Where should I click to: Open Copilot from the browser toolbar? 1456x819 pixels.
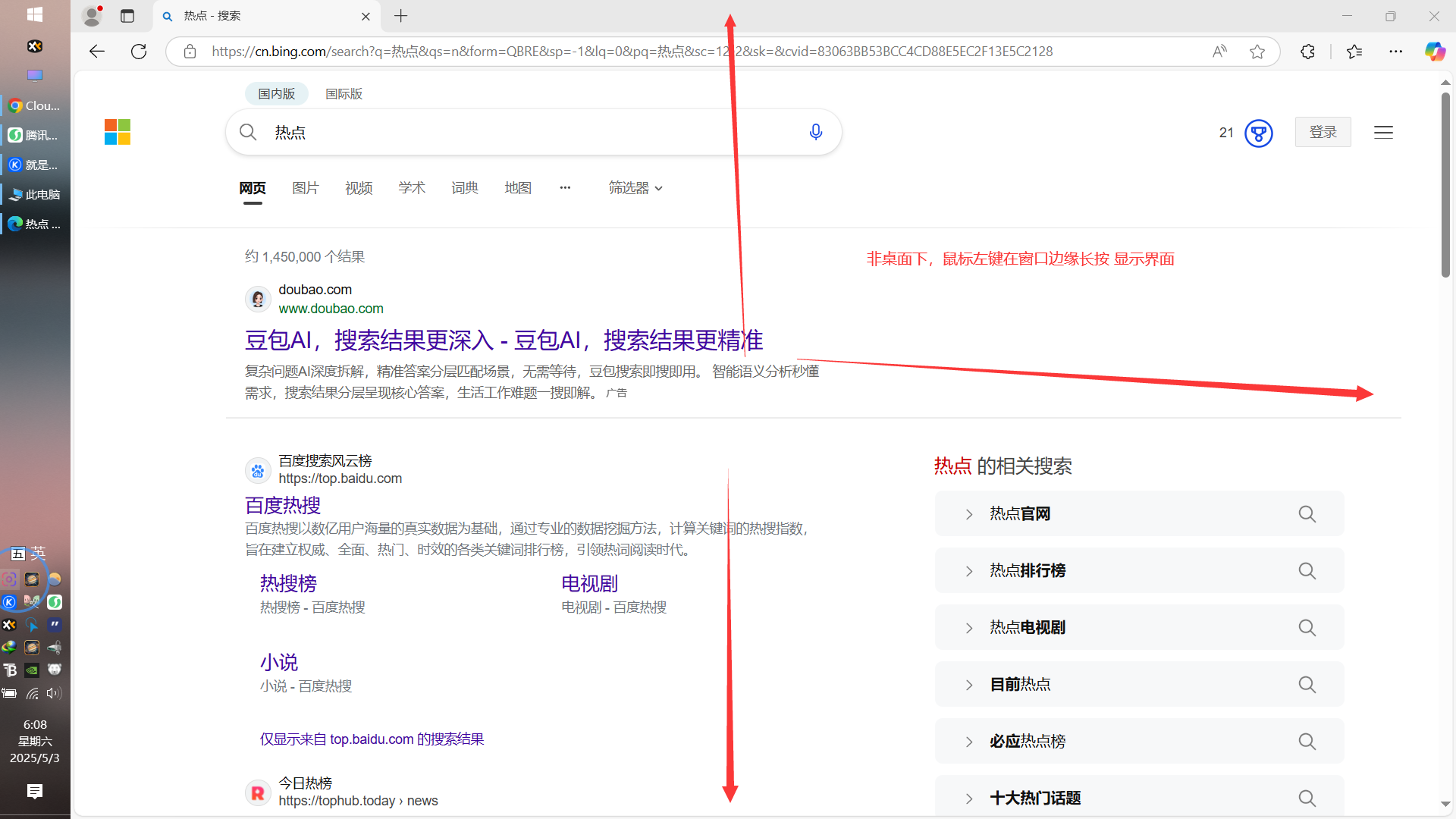tap(1434, 51)
